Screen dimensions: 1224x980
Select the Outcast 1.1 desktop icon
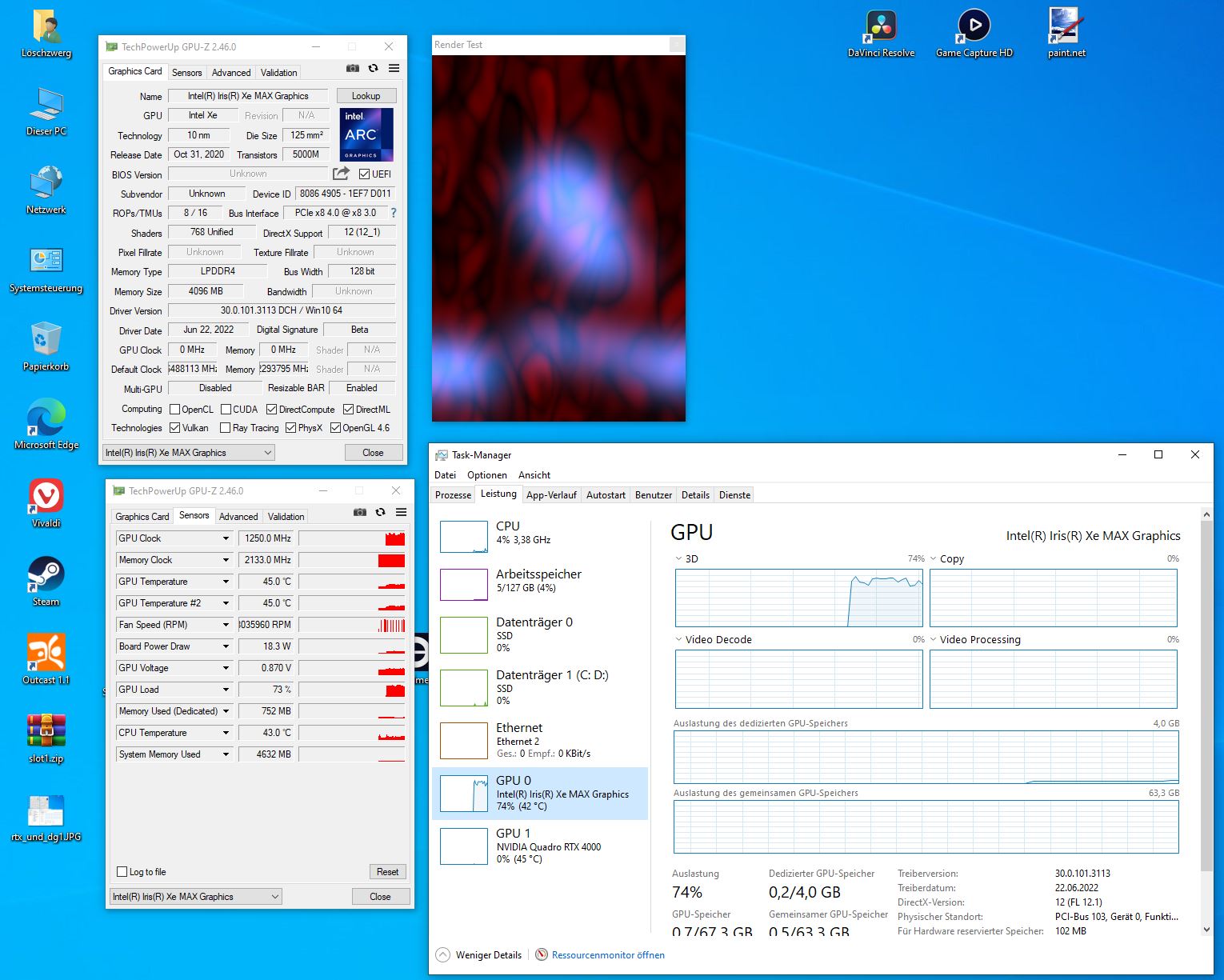point(46,661)
